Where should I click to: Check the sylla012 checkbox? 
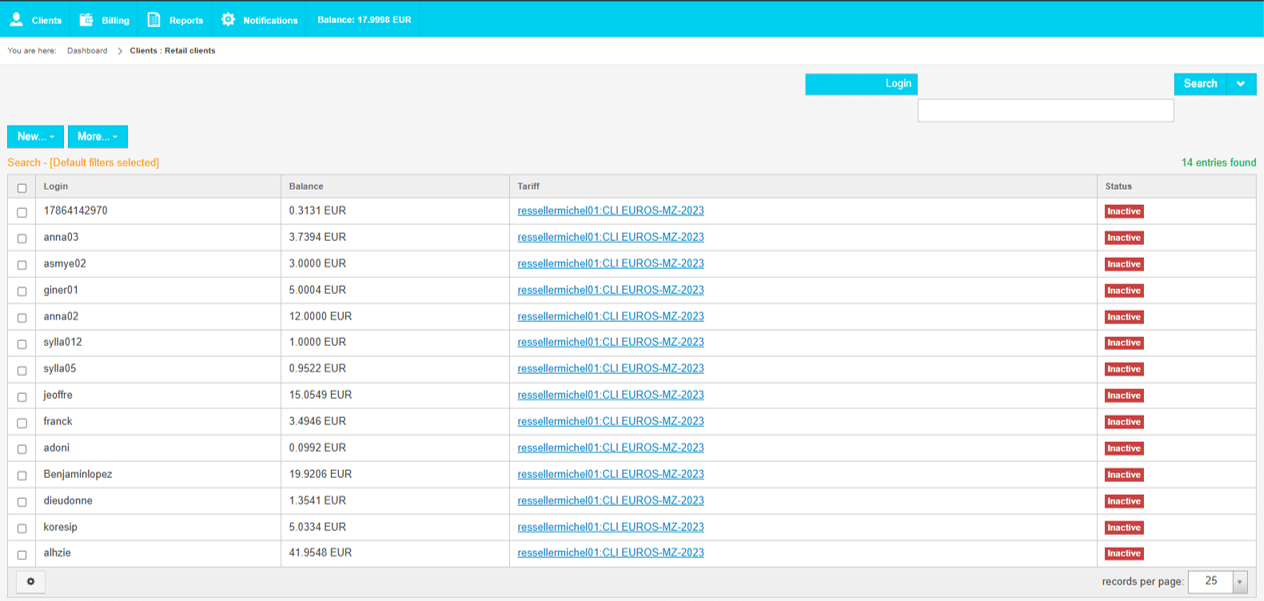pyautogui.click(x=22, y=344)
